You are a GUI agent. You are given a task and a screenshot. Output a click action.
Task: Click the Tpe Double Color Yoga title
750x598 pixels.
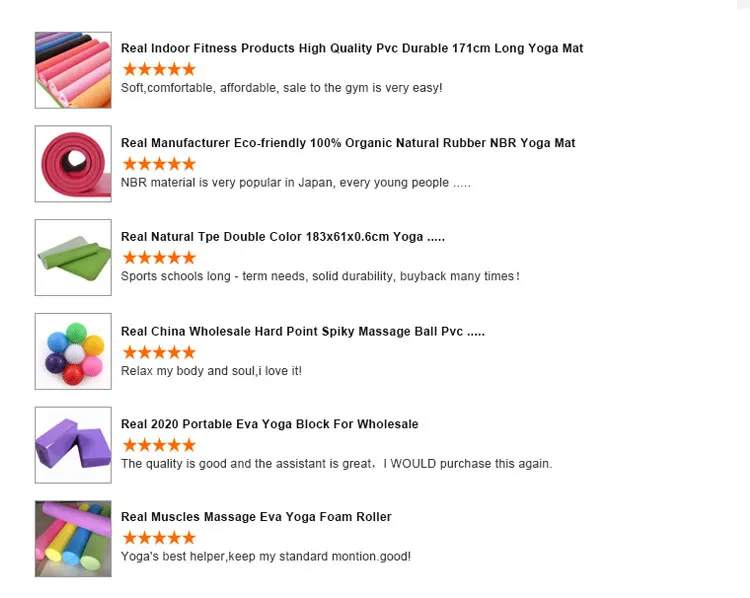[283, 237]
